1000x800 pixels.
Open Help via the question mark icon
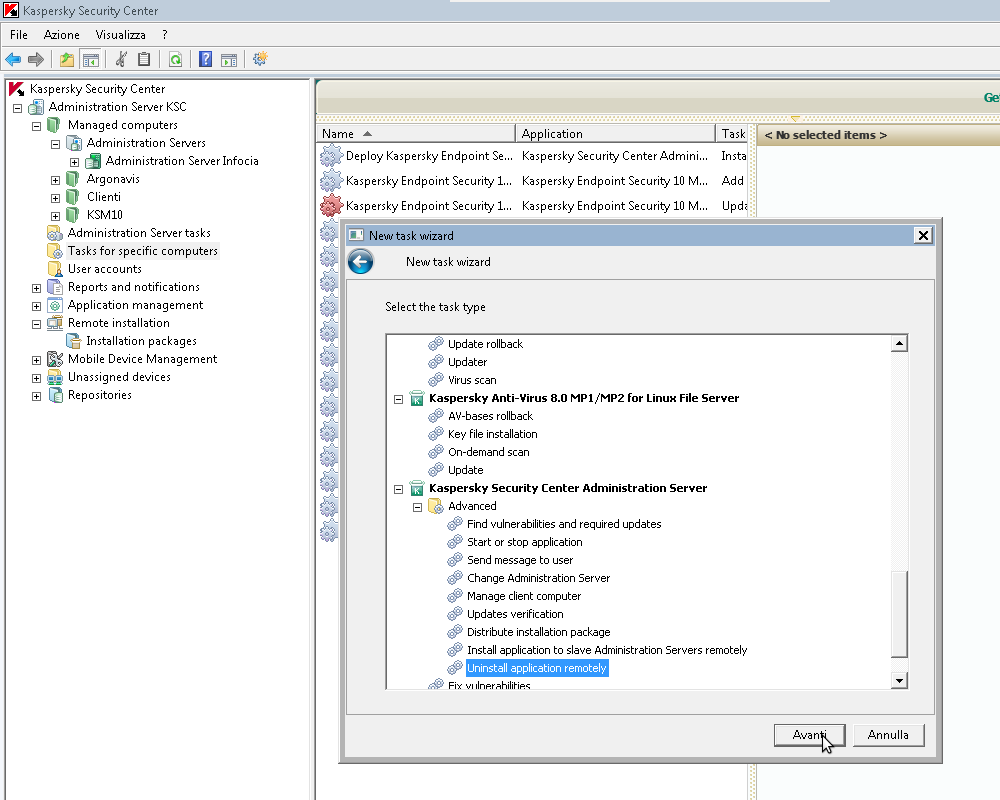tap(205, 59)
